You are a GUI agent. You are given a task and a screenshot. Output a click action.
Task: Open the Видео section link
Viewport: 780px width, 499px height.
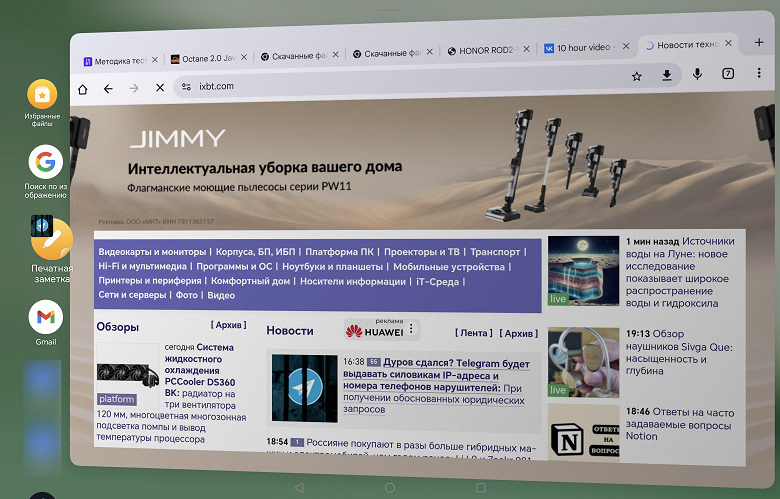click(x=221, y=295)
